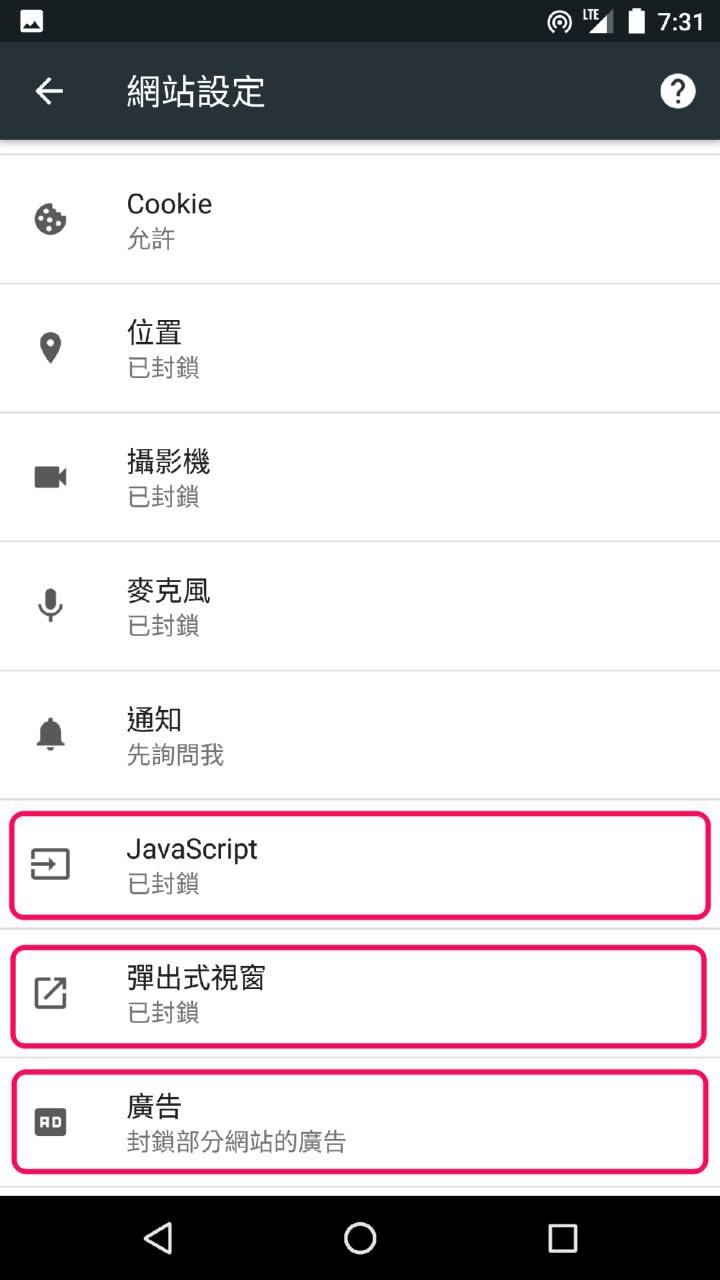
Task: Tap the AD icon beside 廣告
Action: [50, 1122]
